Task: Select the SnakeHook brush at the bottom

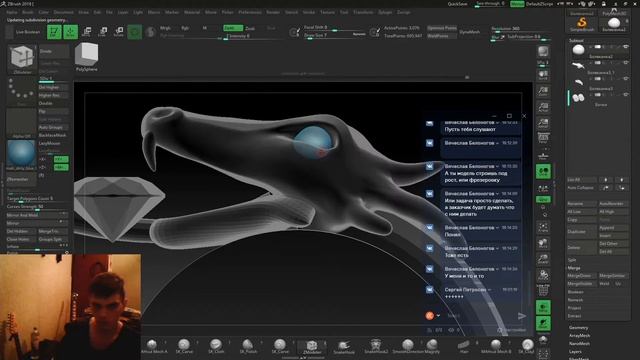Action: coord(344,346)
